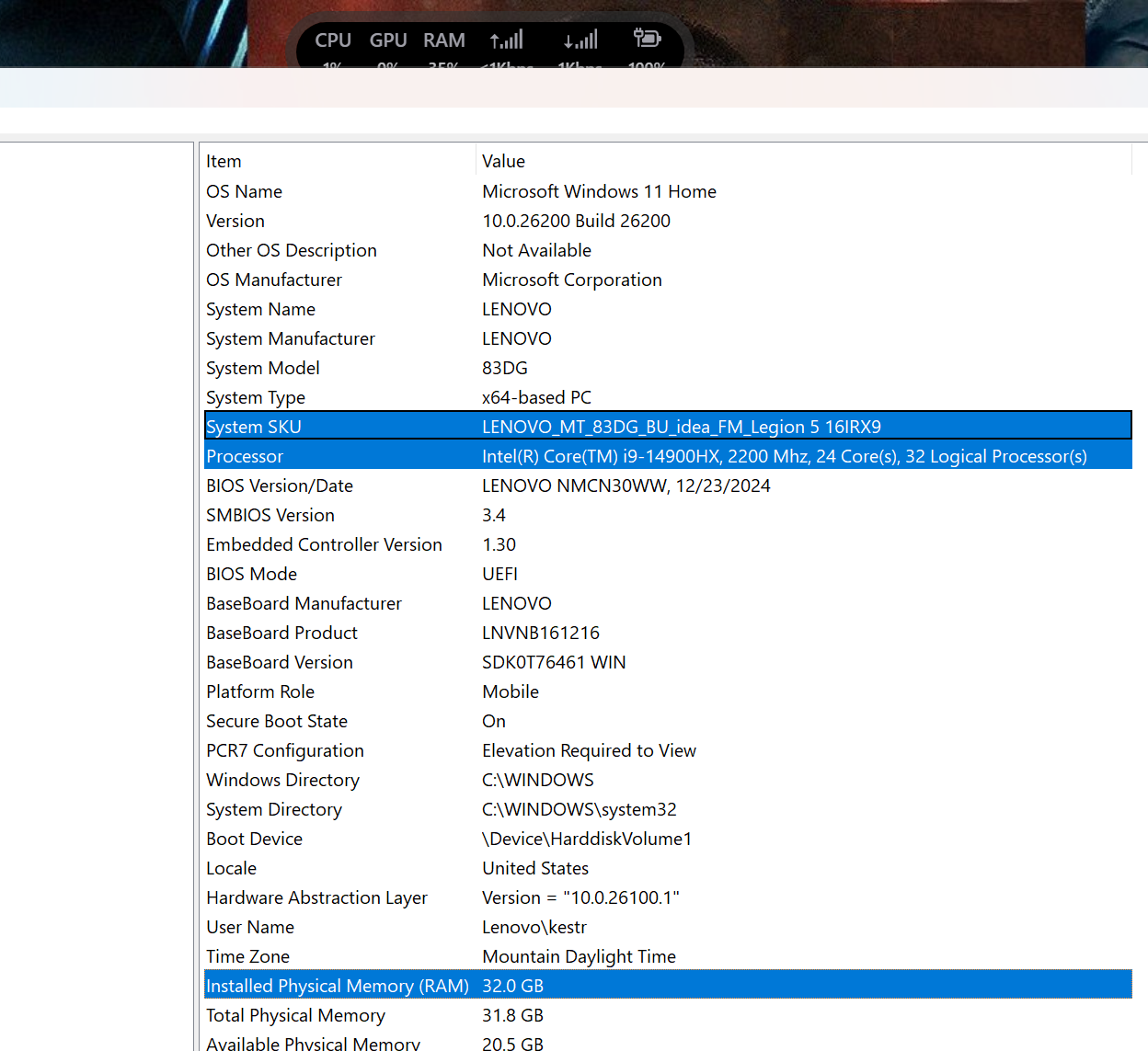Select the Processor row
Image resolution: width=1148 pixels, height=1051 pixels.
pyautogui.click(x=668, y=456)
